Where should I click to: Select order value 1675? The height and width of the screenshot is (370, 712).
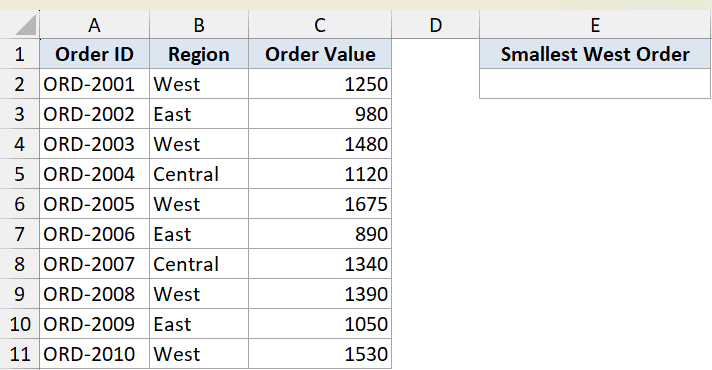[320, 204]
